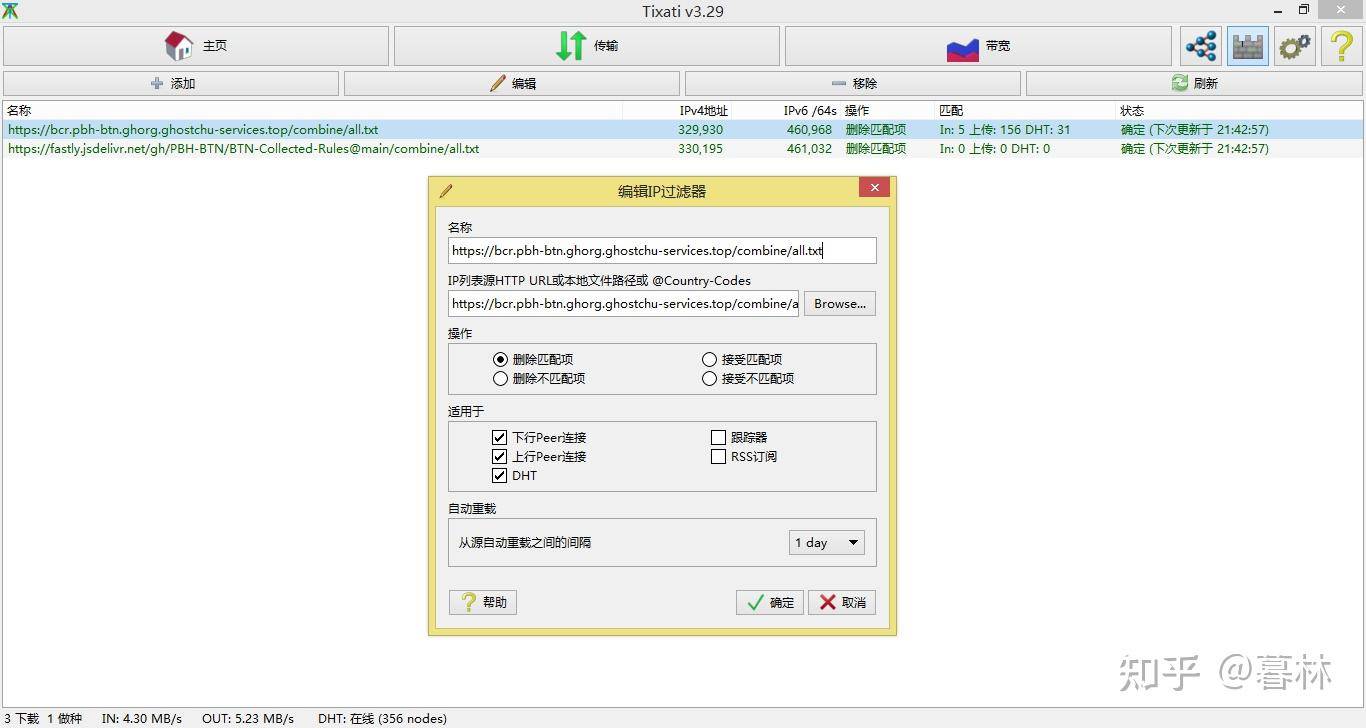Click the 329,930 IPv4 count cell

point(700,130)
